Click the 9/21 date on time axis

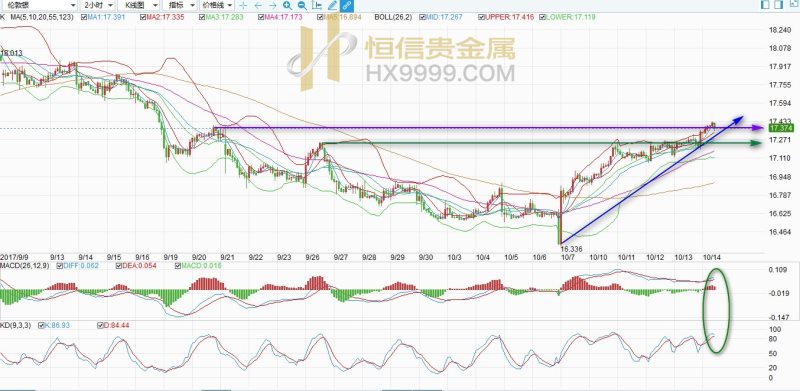coord(228,257)
